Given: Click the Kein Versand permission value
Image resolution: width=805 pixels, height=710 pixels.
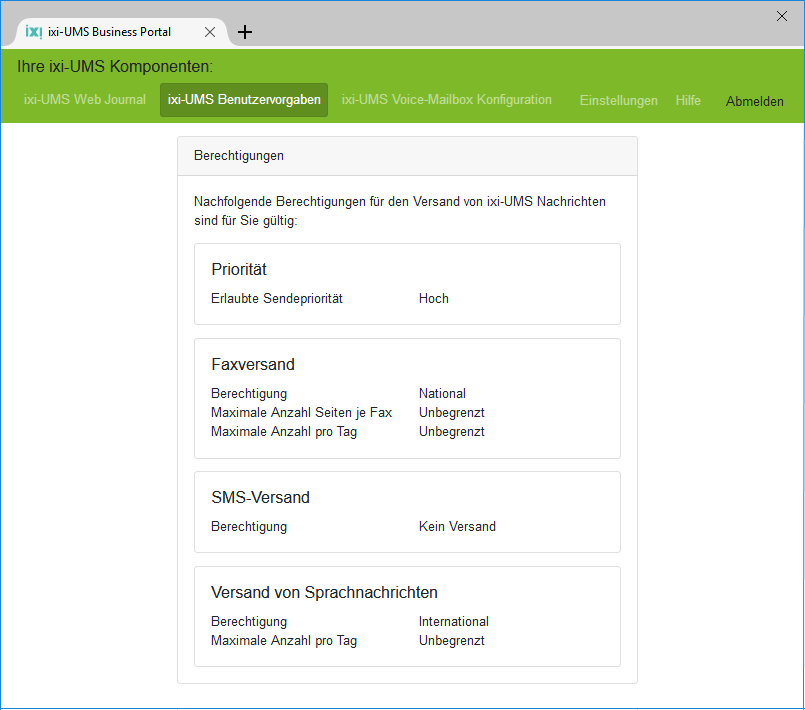Looking at the screenshot, I should click(x=457, y=527).
